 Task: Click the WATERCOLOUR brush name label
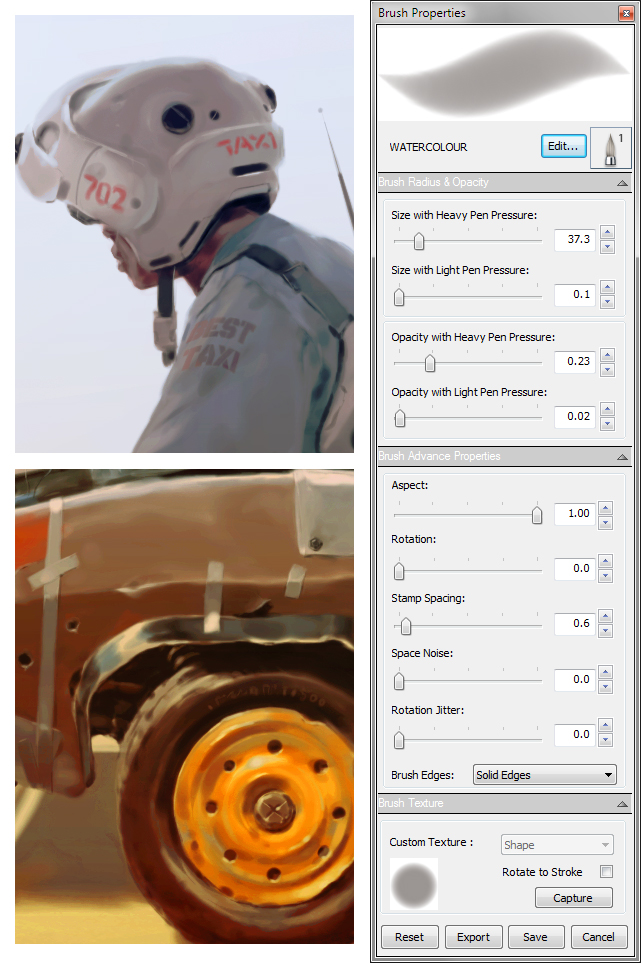pyautogui.click(x=429, y=147)
